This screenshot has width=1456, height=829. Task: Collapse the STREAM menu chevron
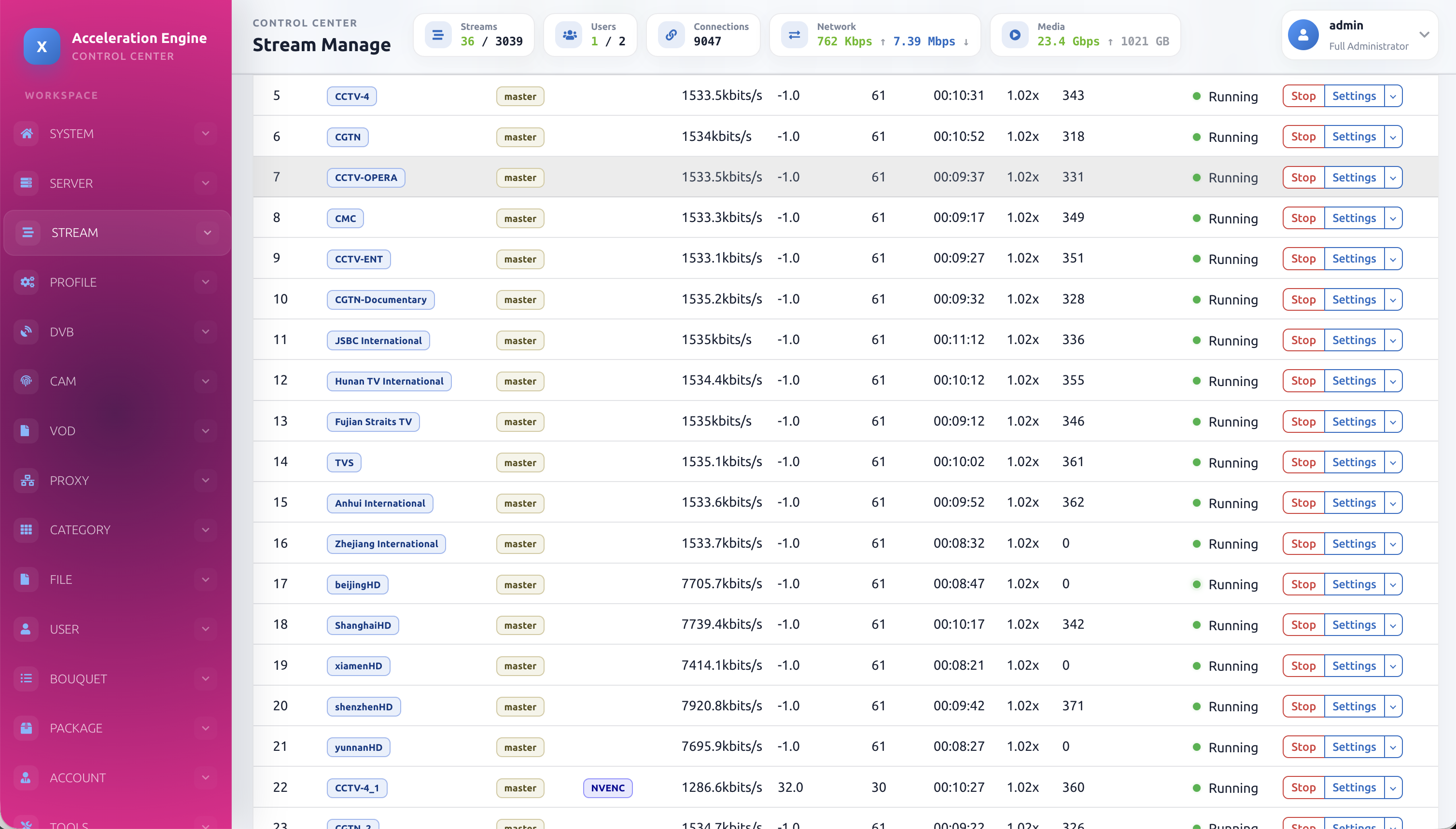208,232
